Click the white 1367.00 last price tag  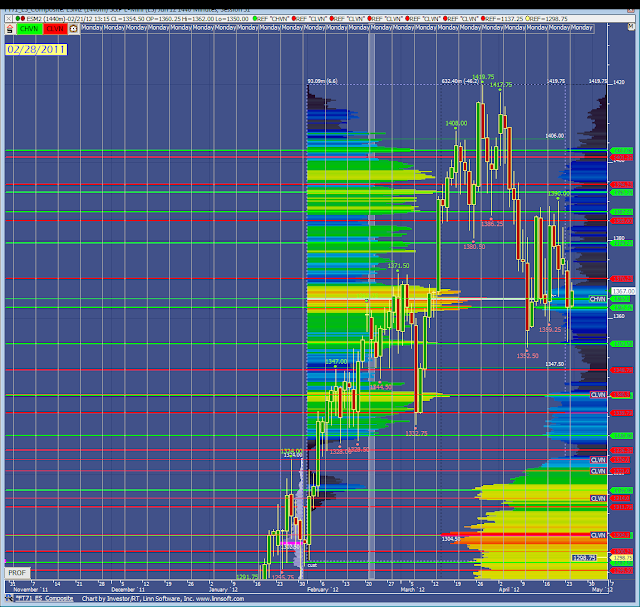click(623, 291)
